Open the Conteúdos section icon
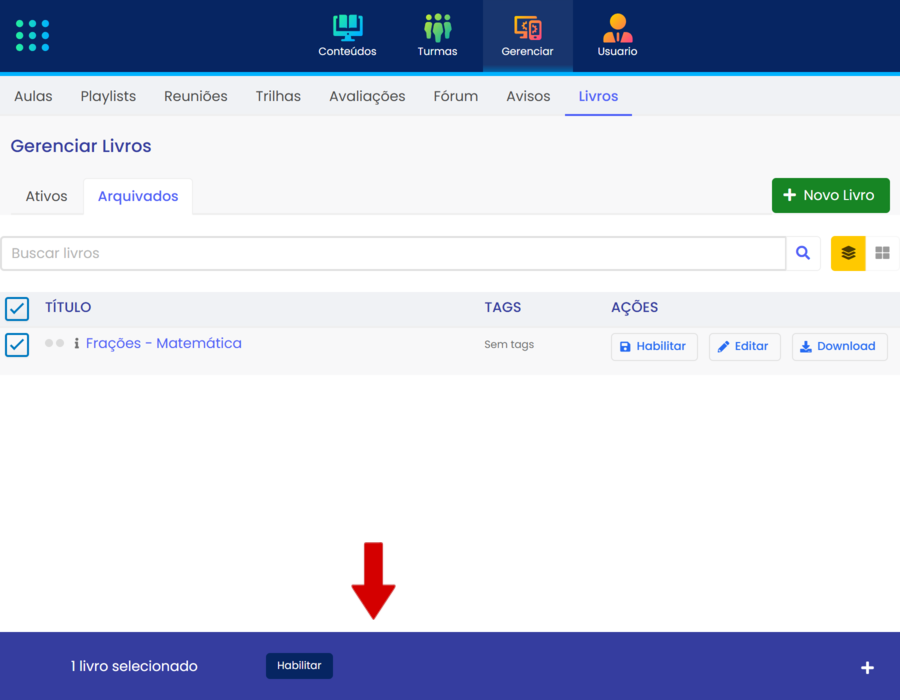Screen dimensions: 900x700 click(x=347, y=29)
